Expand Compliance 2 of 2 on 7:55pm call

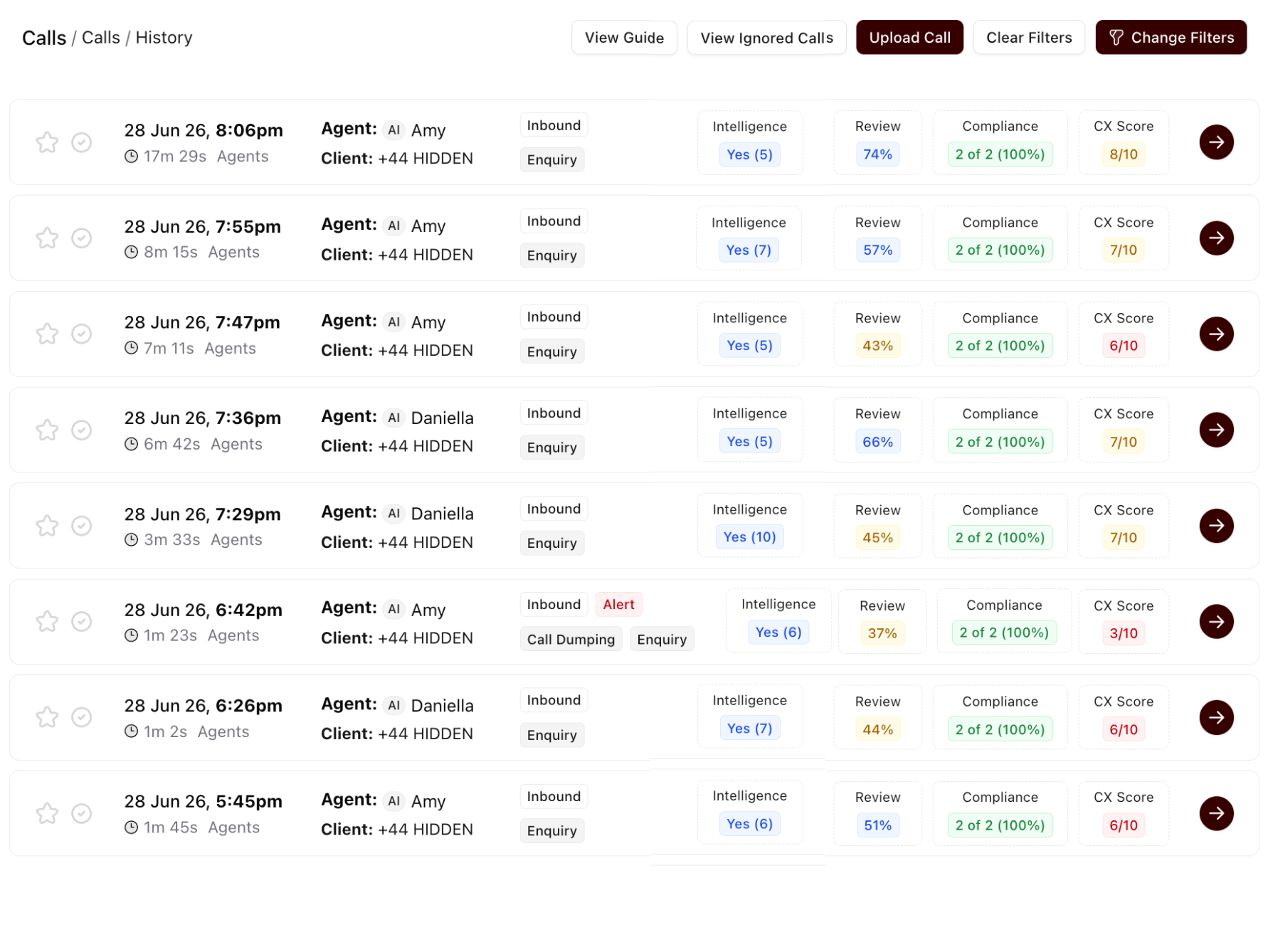point(1000,250)
